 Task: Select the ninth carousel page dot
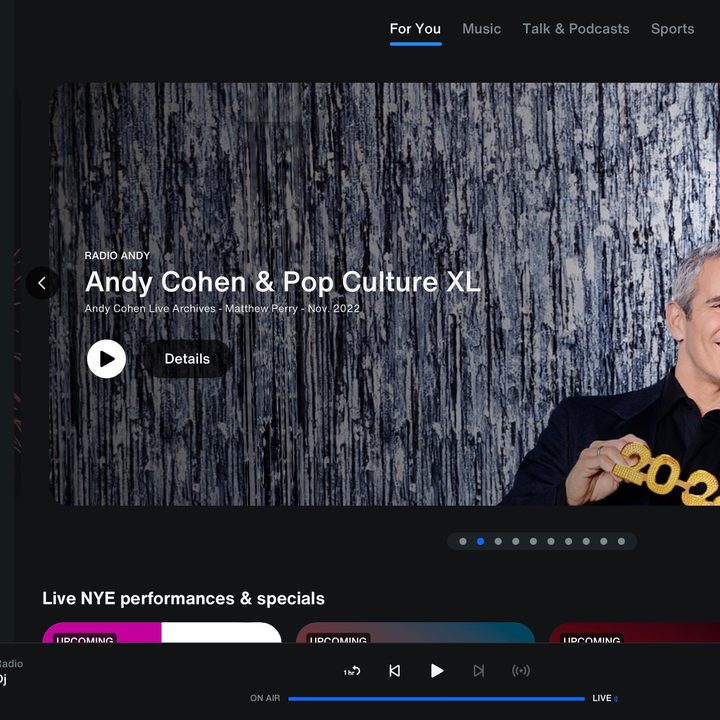[603, 541]
